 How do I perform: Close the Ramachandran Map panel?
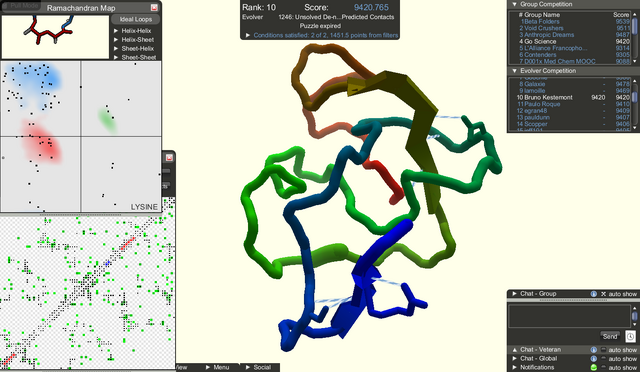point(154,7)
